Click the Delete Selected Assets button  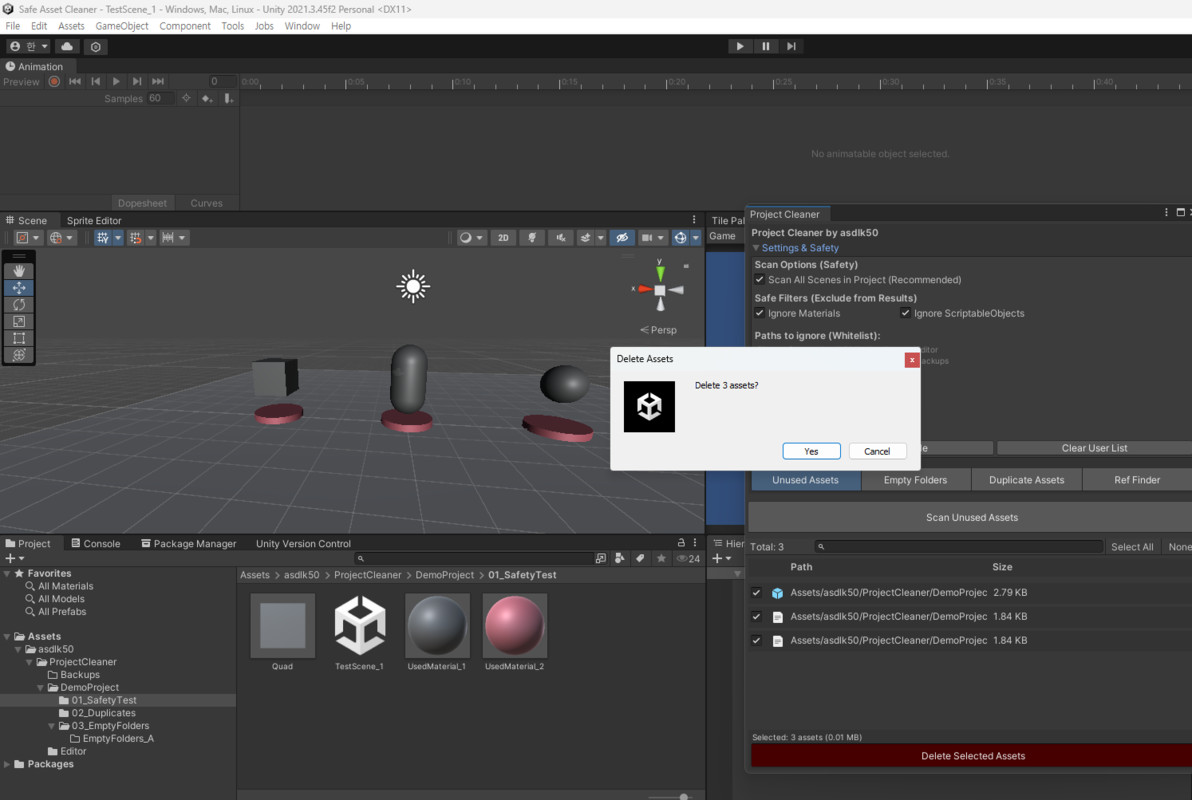(972, 756)
